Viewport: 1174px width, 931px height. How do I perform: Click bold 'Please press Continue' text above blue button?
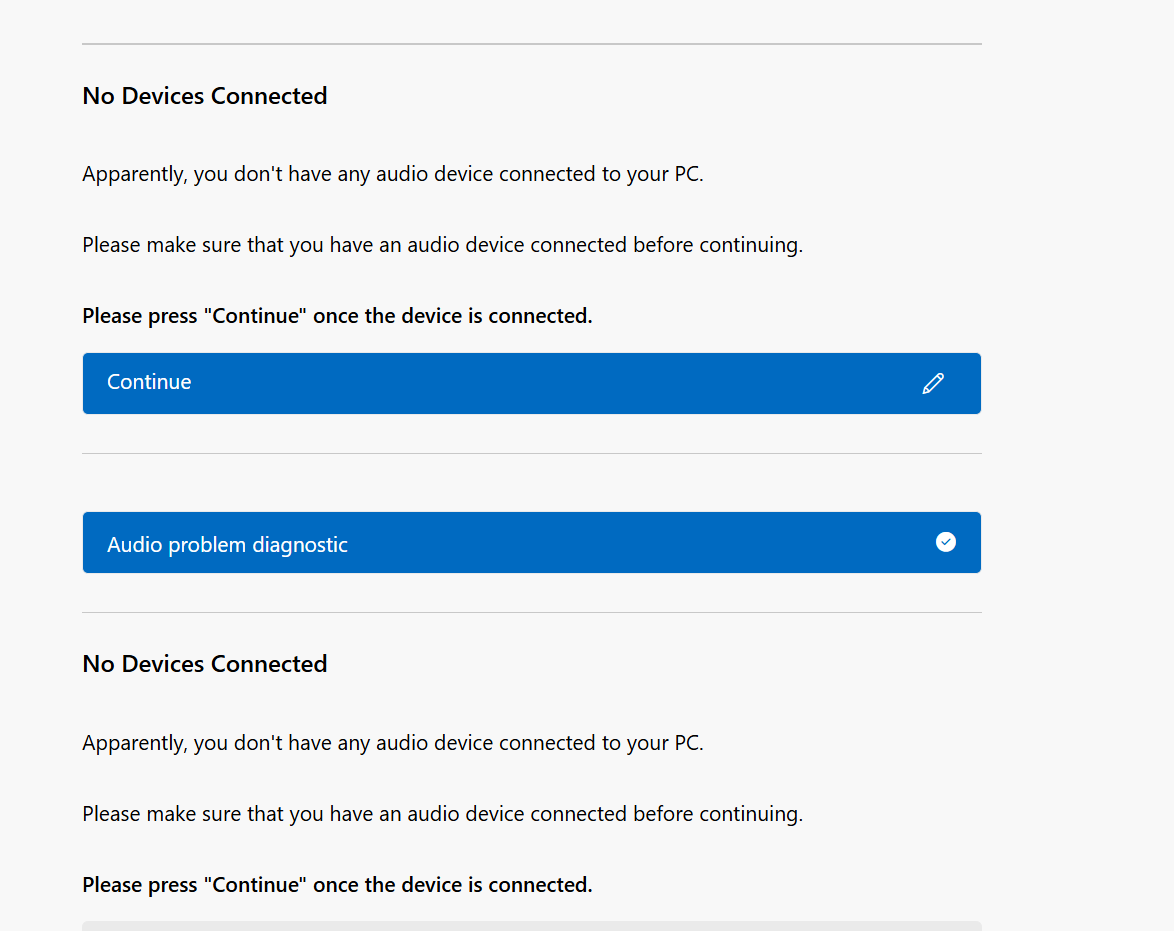click(x=337, y=316)
